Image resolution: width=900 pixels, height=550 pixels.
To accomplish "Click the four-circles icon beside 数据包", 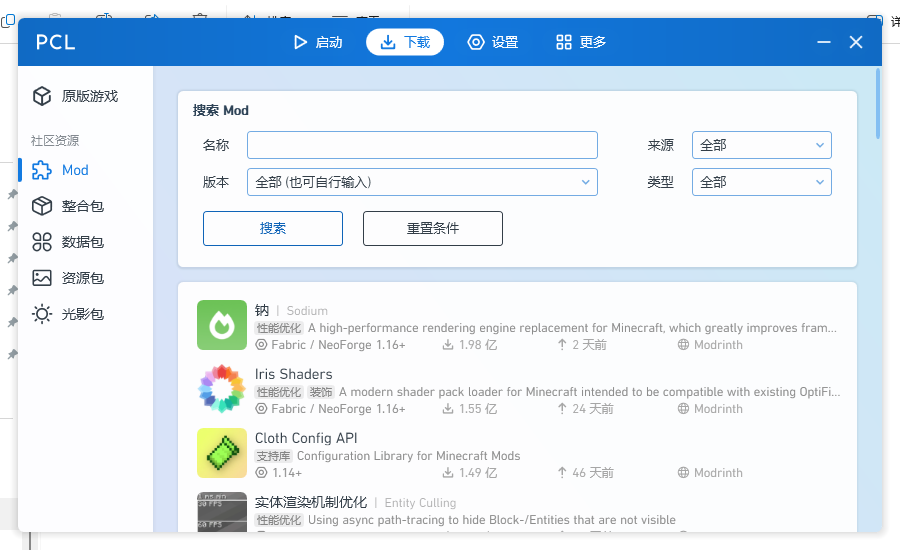I will (x=42, y=242).
